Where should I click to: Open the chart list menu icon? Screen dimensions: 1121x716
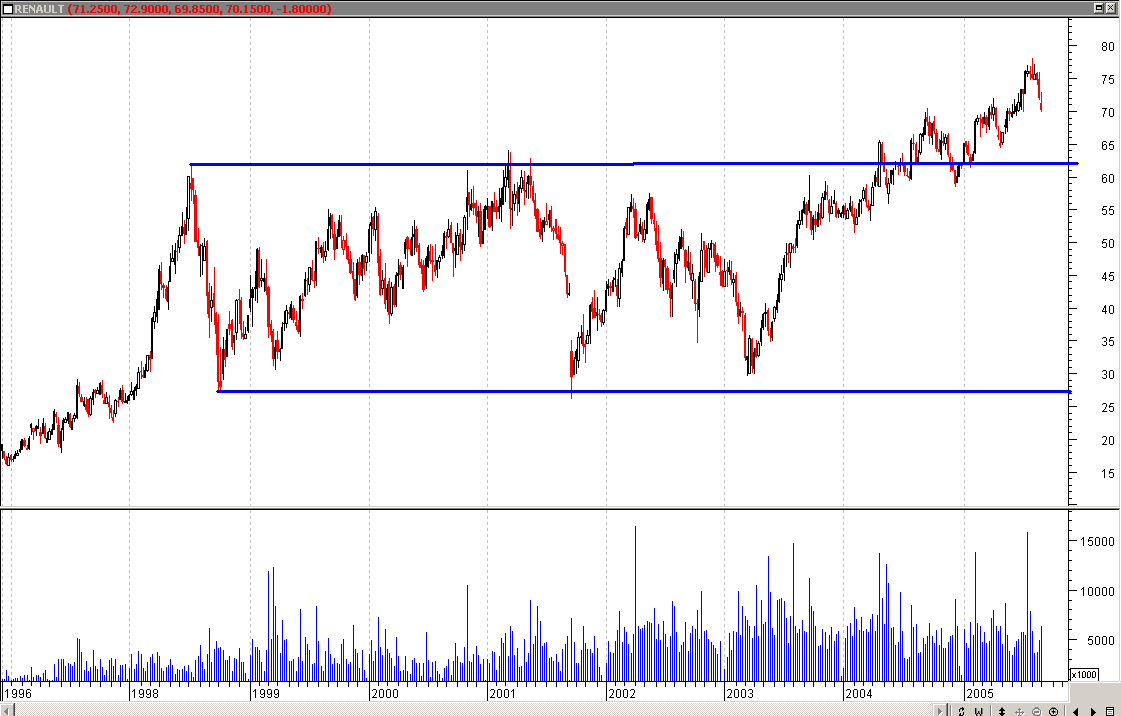click(x=1110, y=711)
